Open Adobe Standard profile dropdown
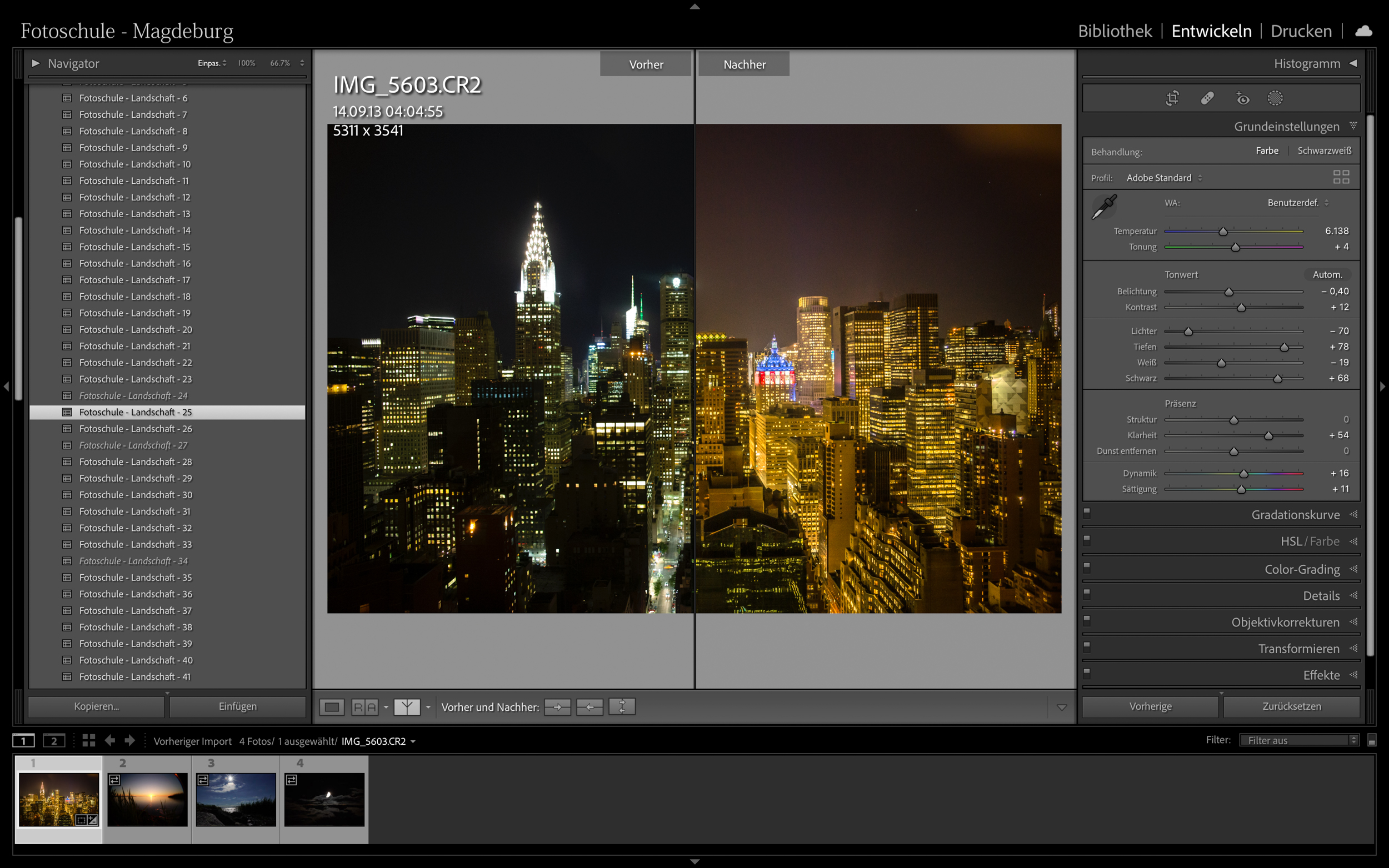 coord(1164,178)
